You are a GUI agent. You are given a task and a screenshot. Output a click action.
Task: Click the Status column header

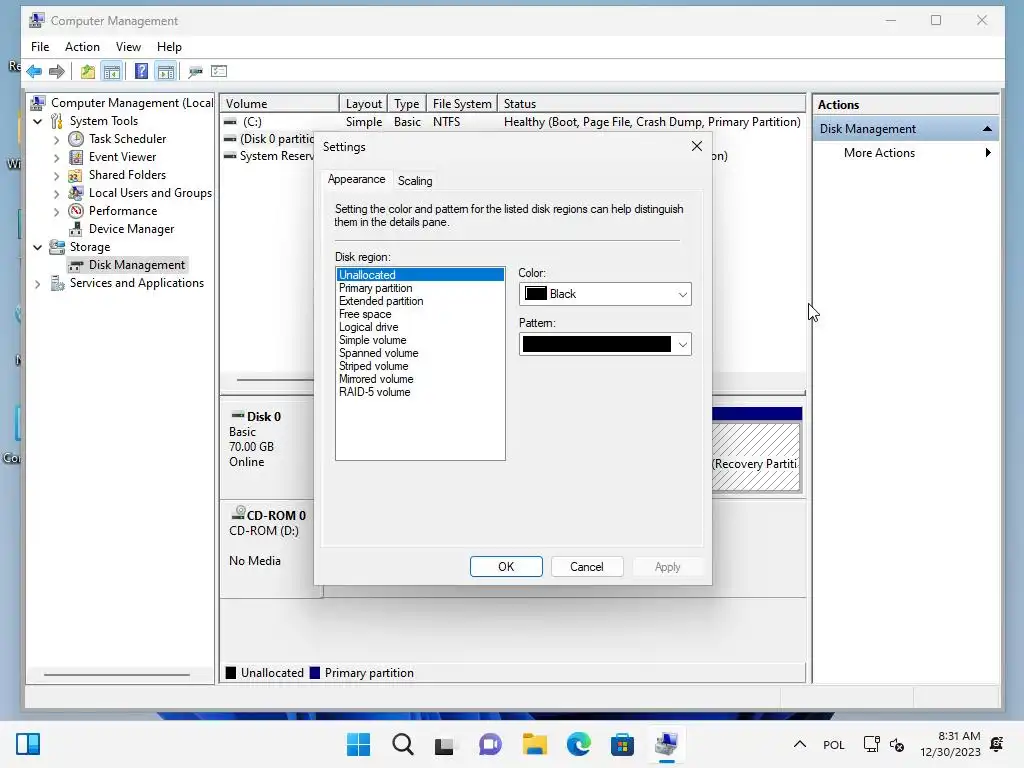coord(651,104)
